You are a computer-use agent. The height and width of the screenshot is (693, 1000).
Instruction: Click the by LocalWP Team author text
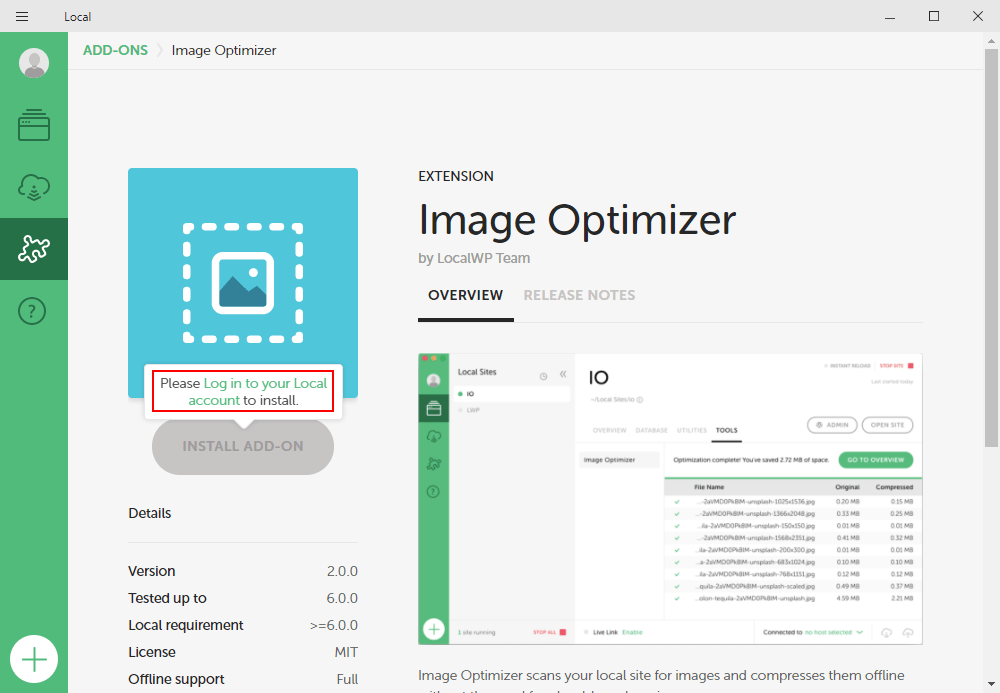tap(474, 258)
